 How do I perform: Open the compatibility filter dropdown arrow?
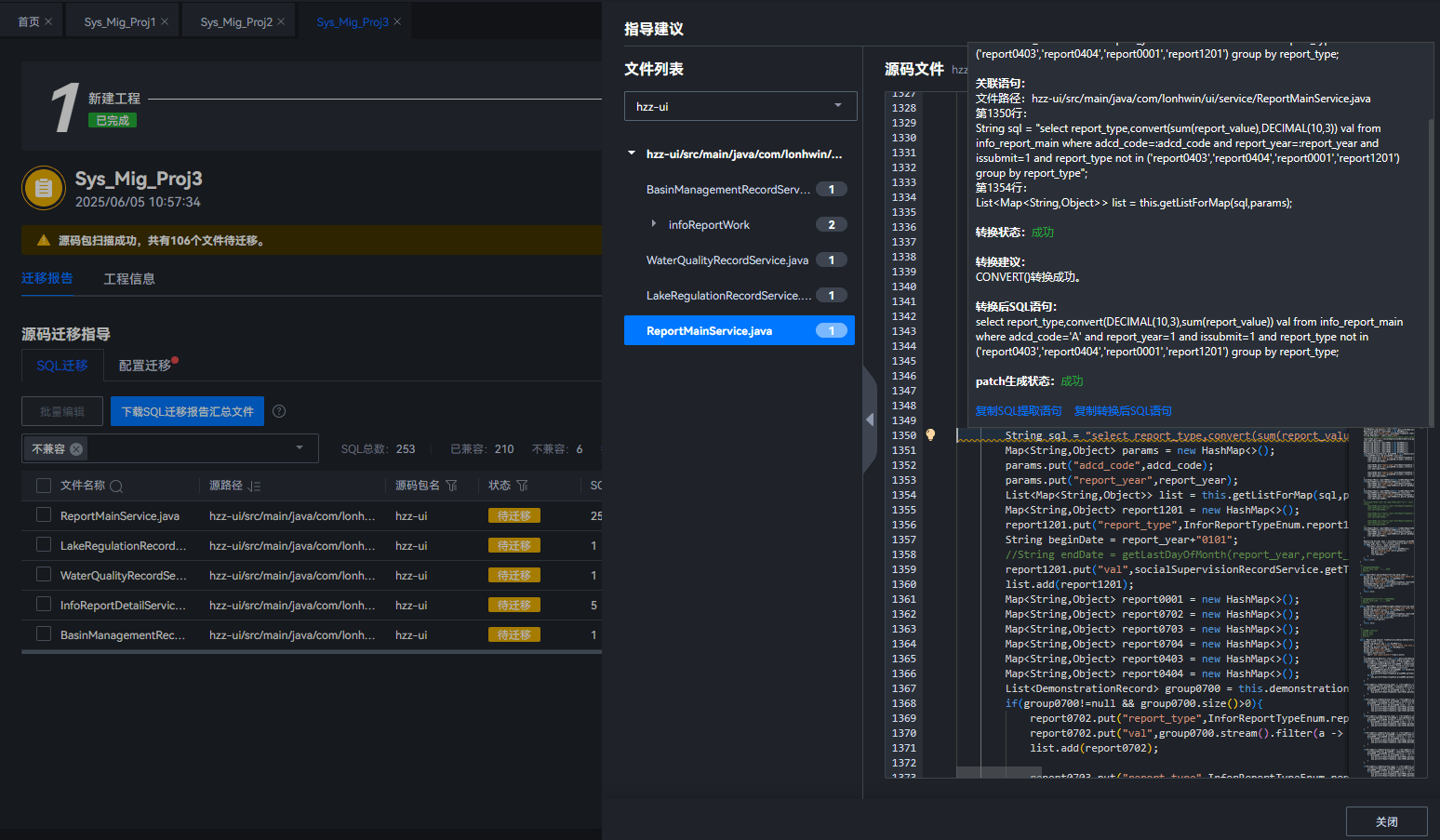pyautogui.click(x=300, y=448)
